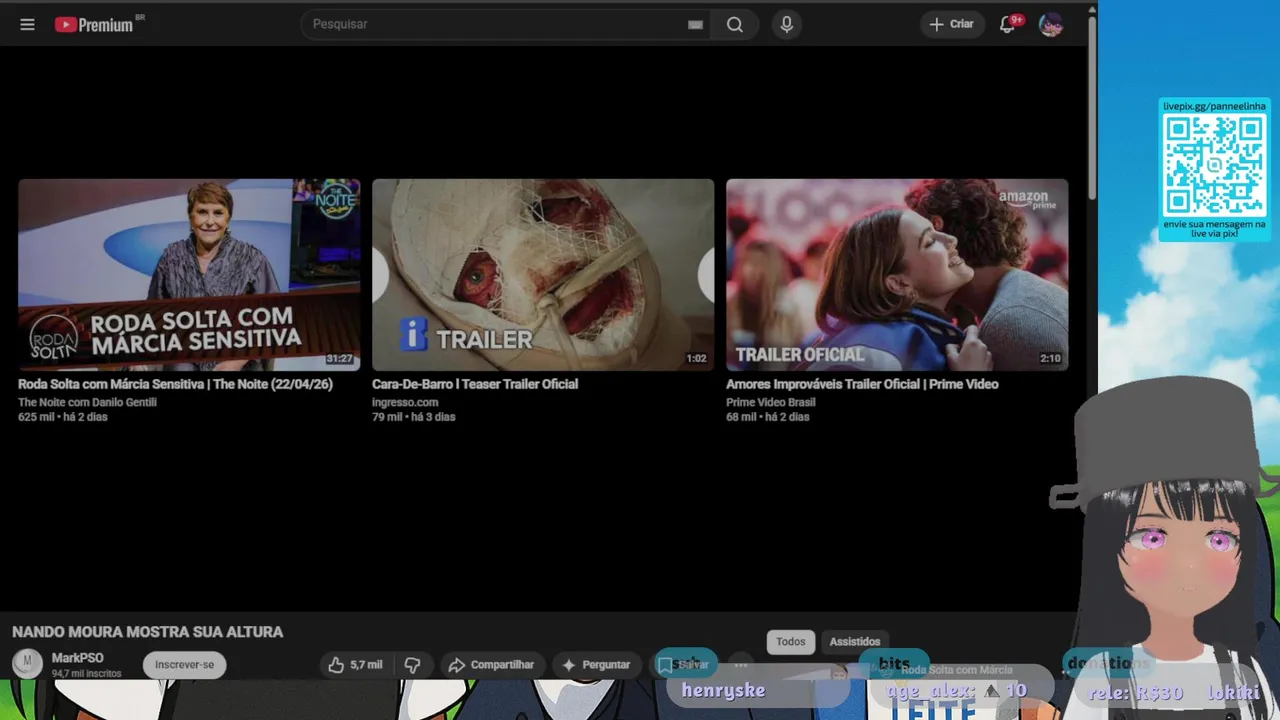The image size is (1280, 720).
Task: Open title Cara-De-Barro | Teaser Trailer Oficial
Action: pos(475,384)
